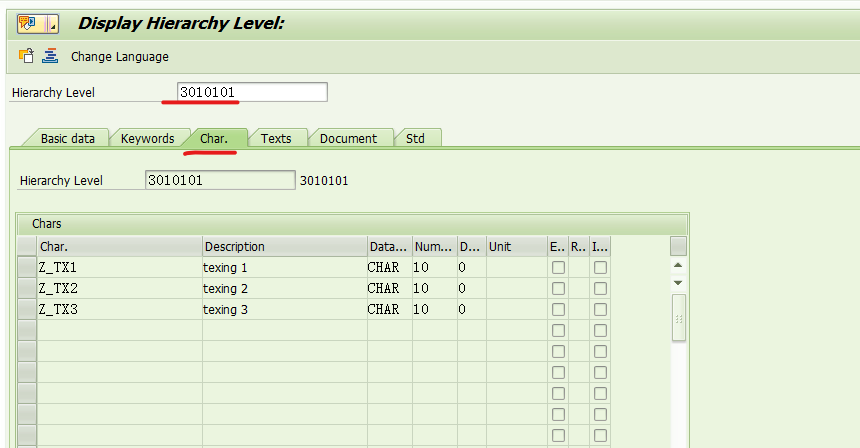Click the number of characters '10' for Z_TX3
860x448 pixels.
point(434,309)
